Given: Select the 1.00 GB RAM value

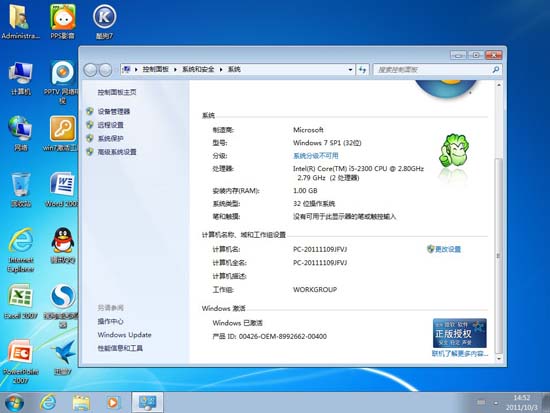Looking at the screenshot, I should tap(305, 191).
